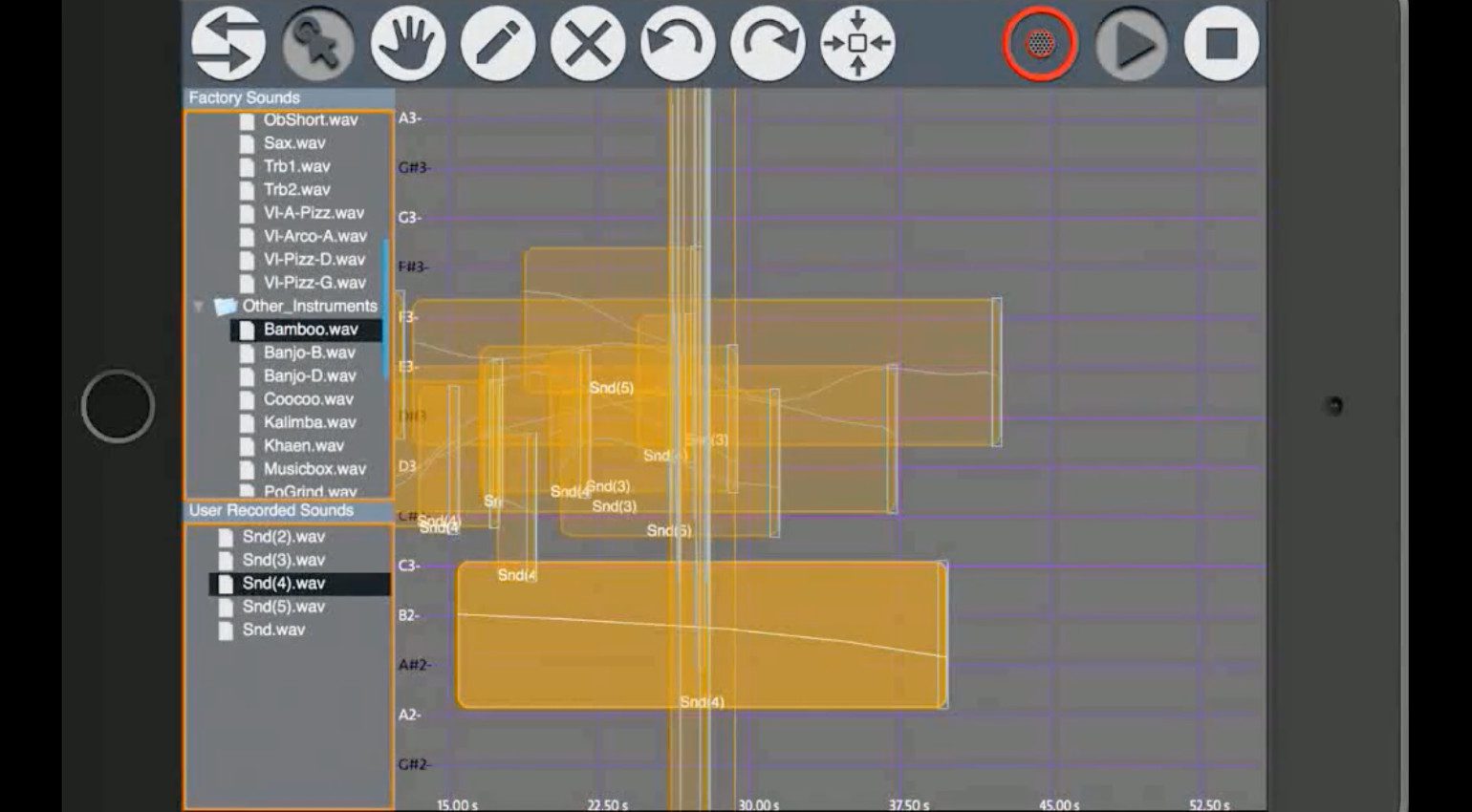Select the large bottom Snd(4) sound block
Viewport: 1472px width, 812px height.
[x=702, y=634]
